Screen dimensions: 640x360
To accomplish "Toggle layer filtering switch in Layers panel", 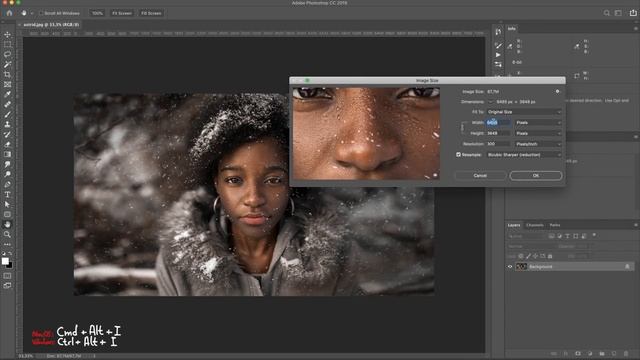I will pos(594,235).
